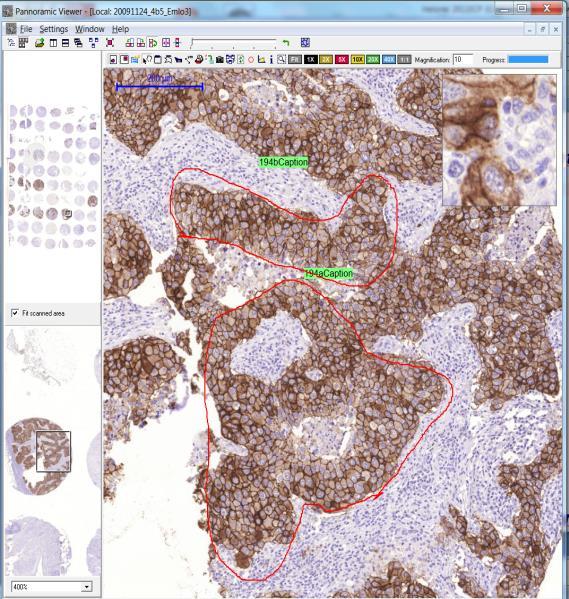Screen dimensions: 569x599
Task: Click the magnifier glass tool icon
Action: 281,59
